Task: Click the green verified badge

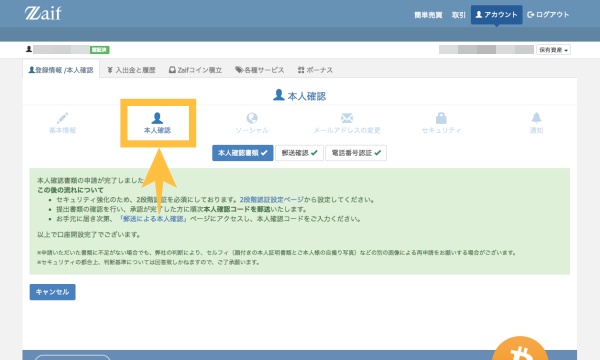Action: pyautogui.click(x=99, y=50)
